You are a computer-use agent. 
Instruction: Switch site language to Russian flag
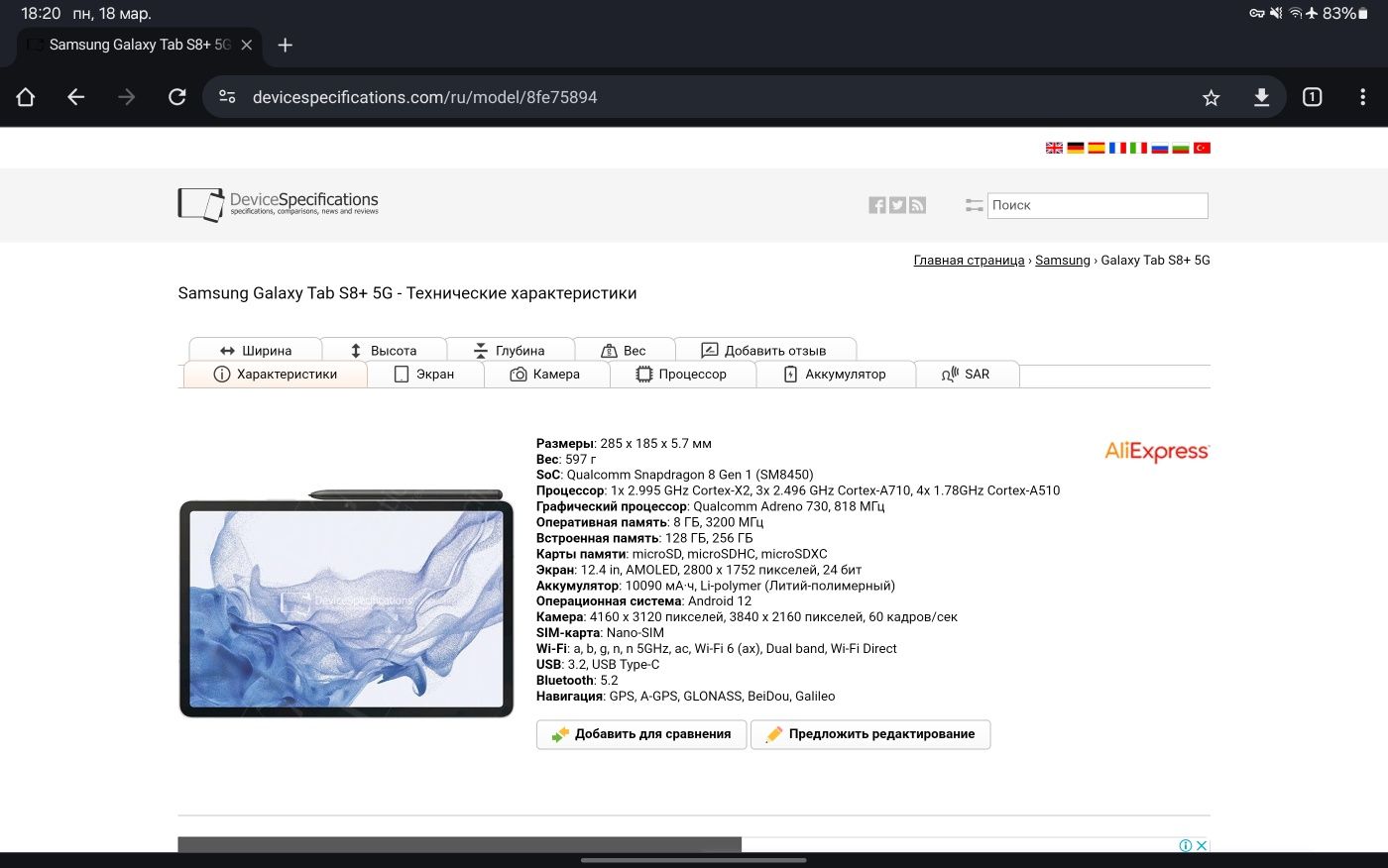point(1159,148)
